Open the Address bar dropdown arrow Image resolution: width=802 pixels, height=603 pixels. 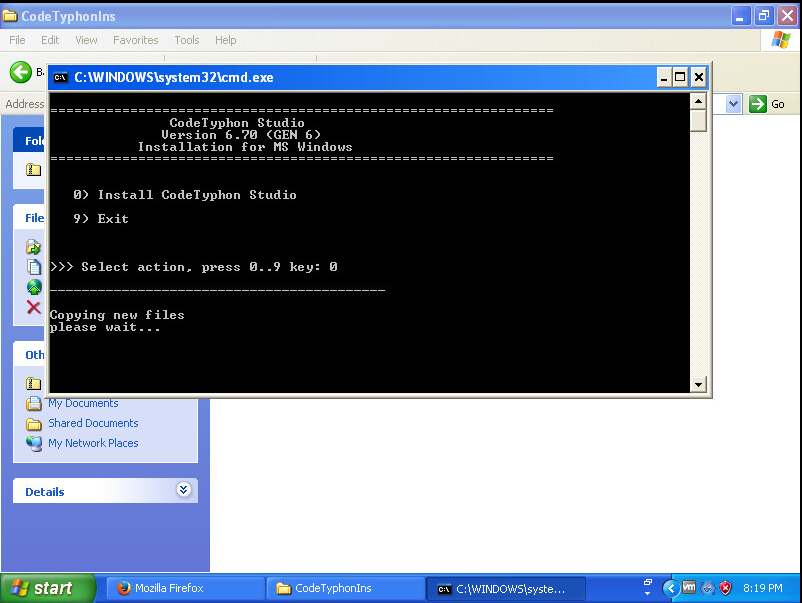pyautogui.click(x=733, y=104)
